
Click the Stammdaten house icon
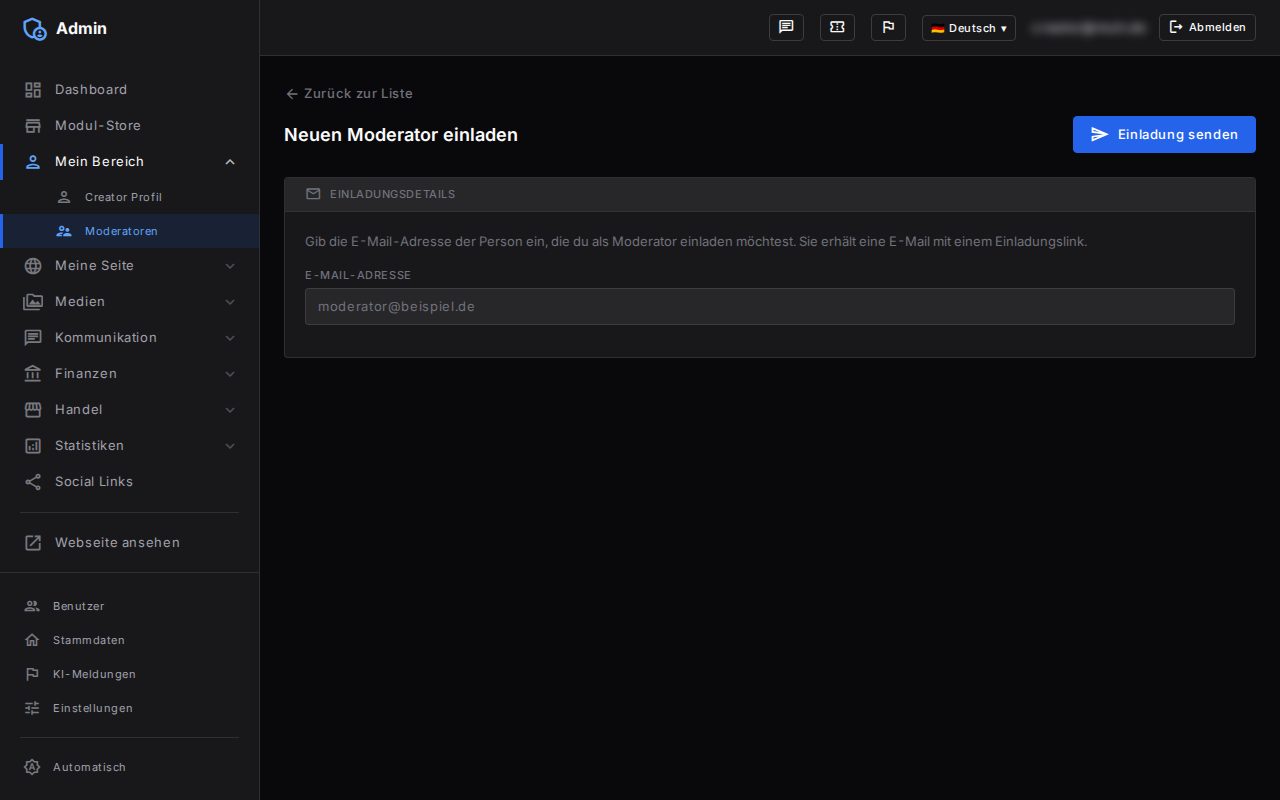[32, 640]
